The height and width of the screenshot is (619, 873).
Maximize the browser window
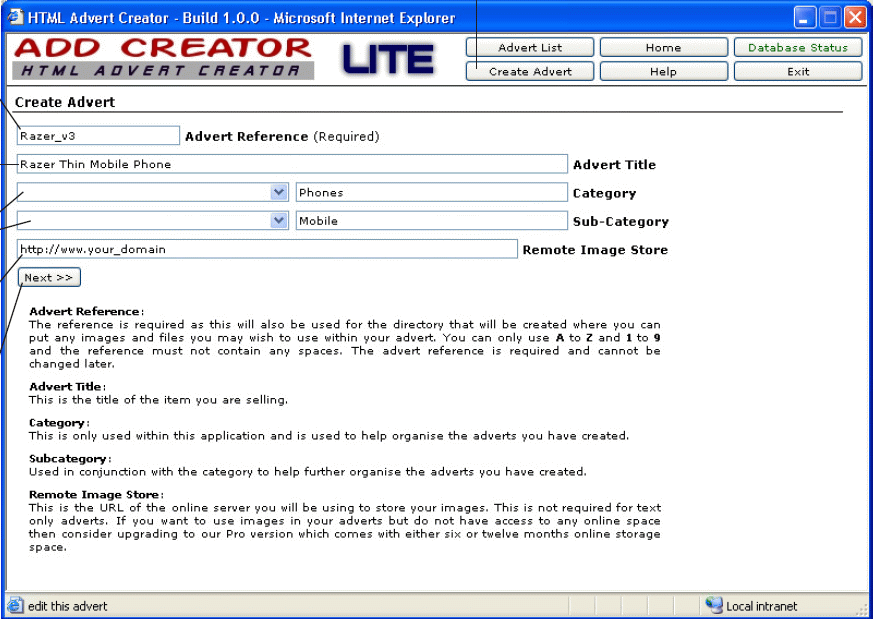point(830,18)
